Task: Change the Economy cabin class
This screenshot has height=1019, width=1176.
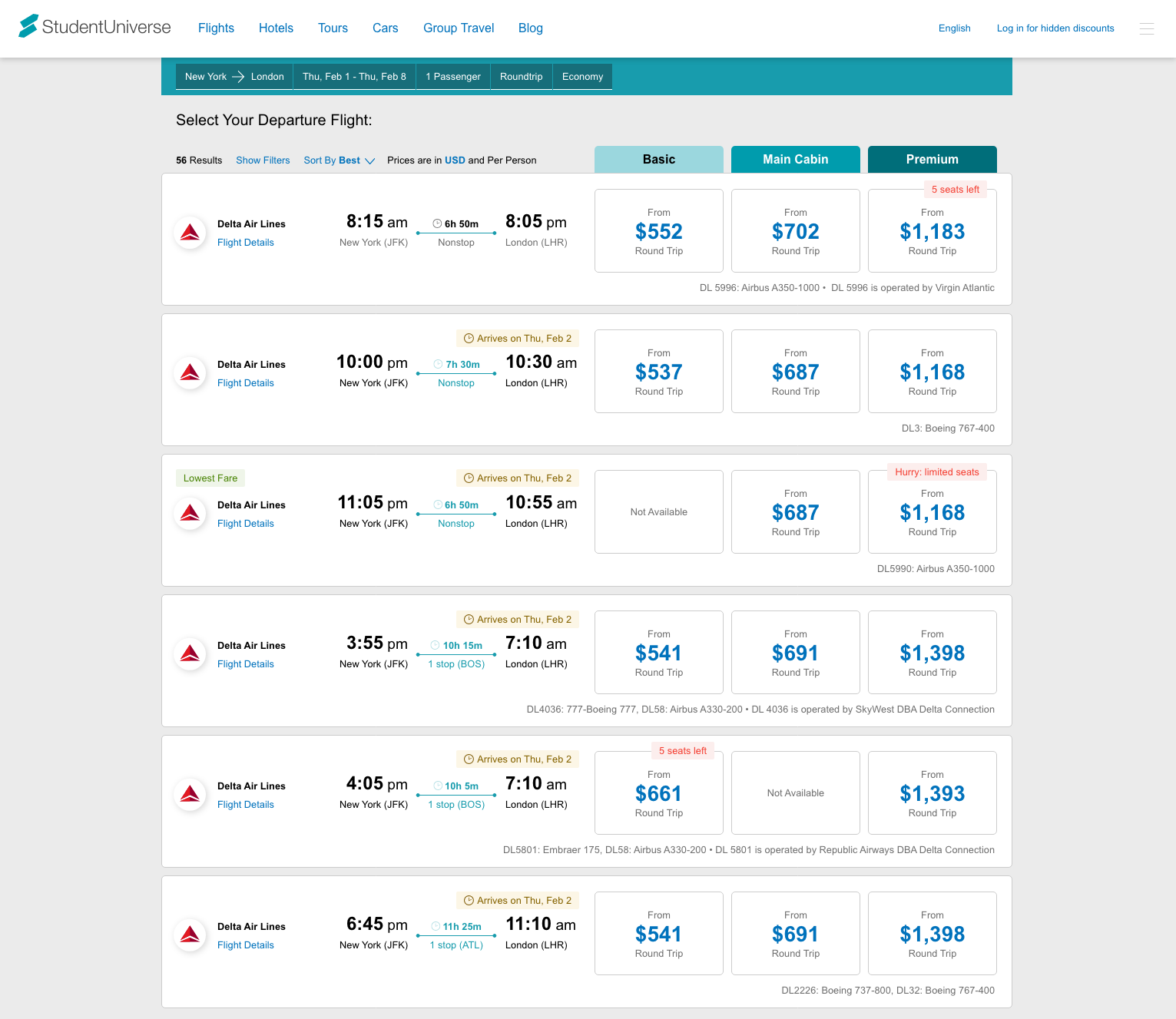Action: pos(582,77)
